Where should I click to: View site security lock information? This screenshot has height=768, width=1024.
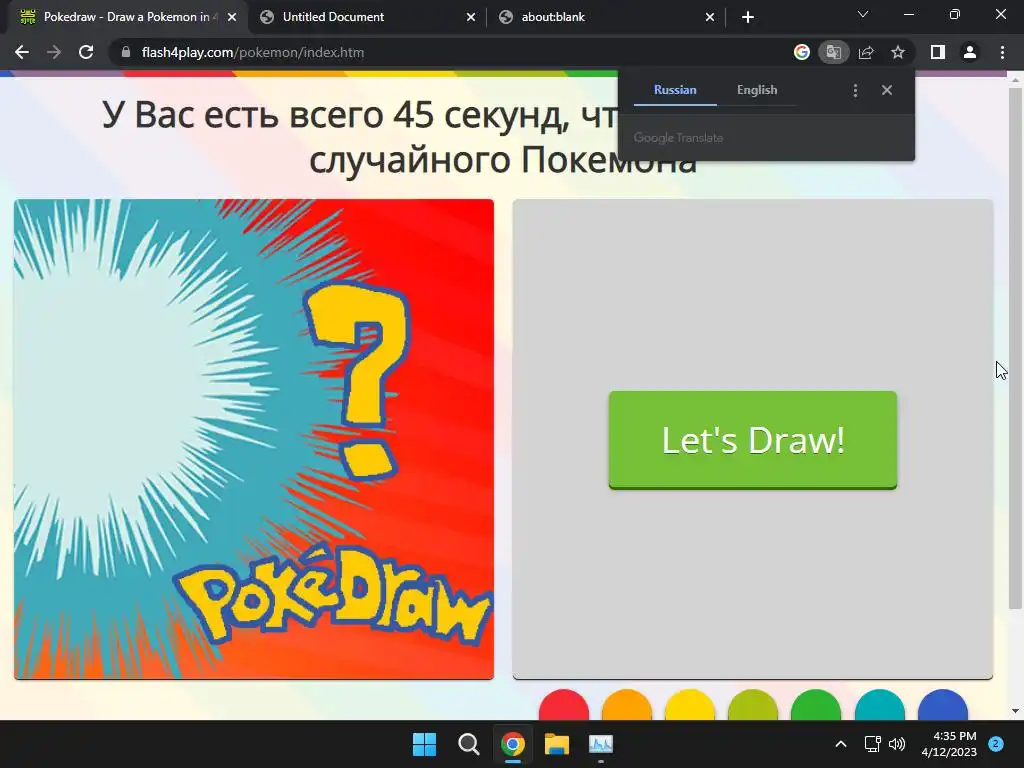tap(125, 52)
